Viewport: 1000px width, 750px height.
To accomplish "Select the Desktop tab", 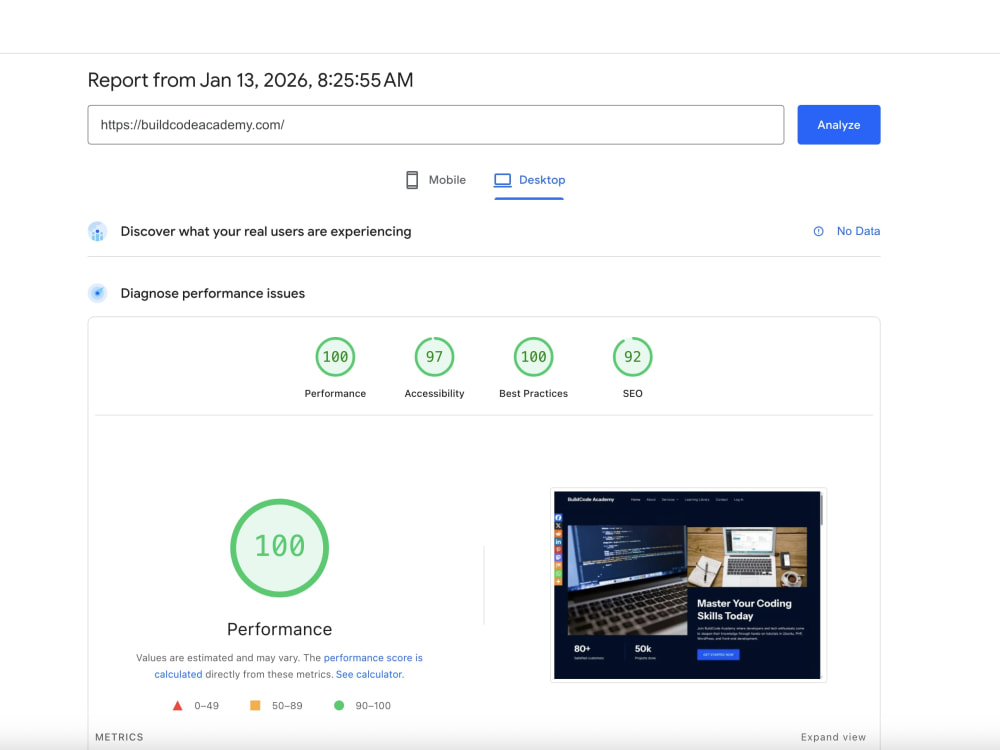I will [529, 180].
